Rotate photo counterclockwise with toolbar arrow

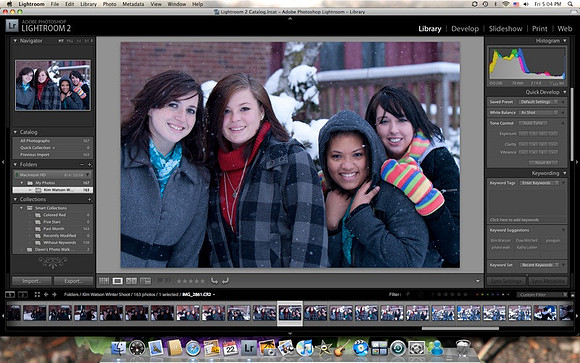pyautogui.click(x=214, y=281)
